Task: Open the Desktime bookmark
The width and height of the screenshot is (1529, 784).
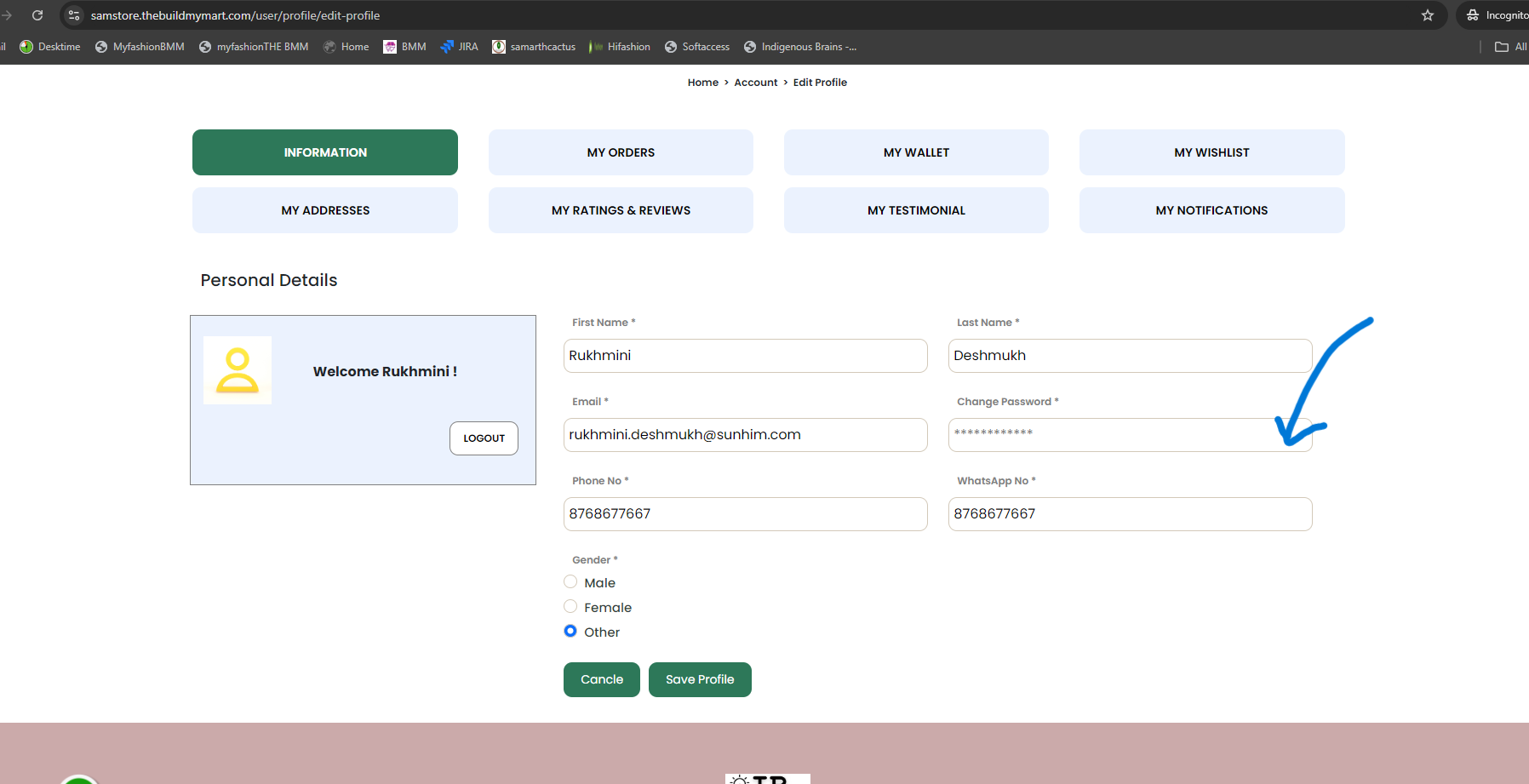Action: click(x=50, y=47)
